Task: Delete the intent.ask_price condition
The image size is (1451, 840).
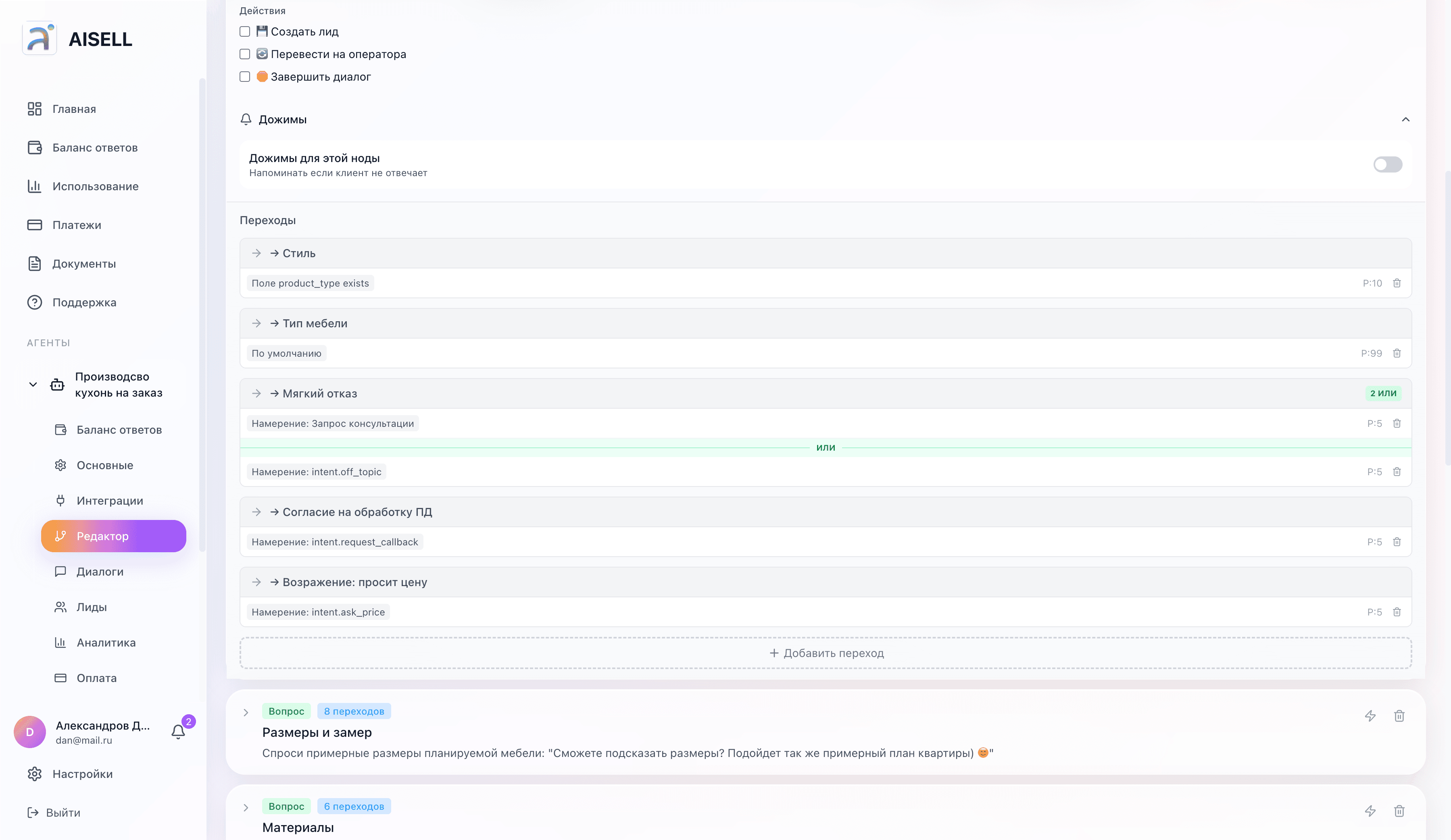Action: [x=1396, y=612]
